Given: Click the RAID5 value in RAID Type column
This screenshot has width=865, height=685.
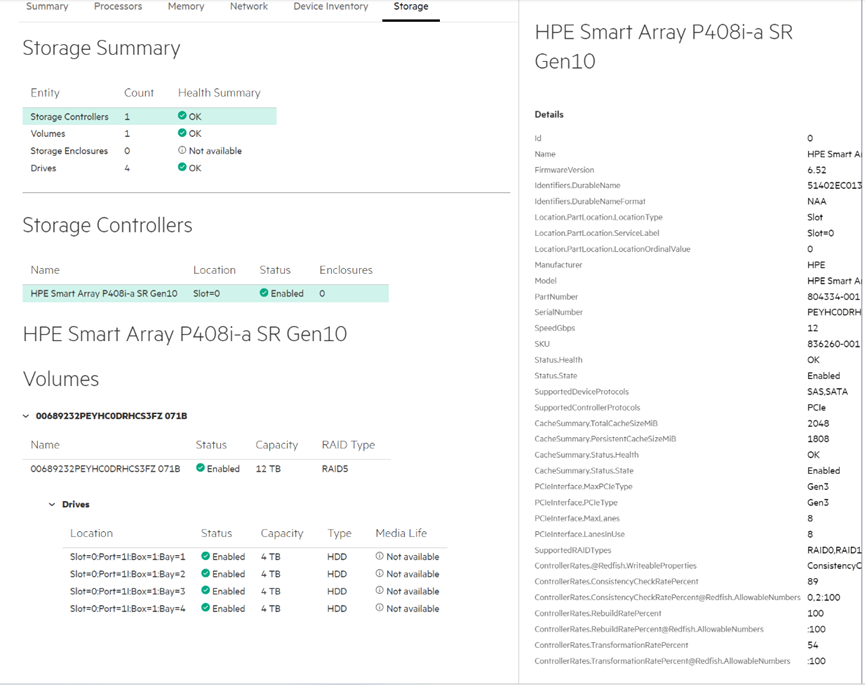Looking at the screenshot, I should (x=335, y=469).
